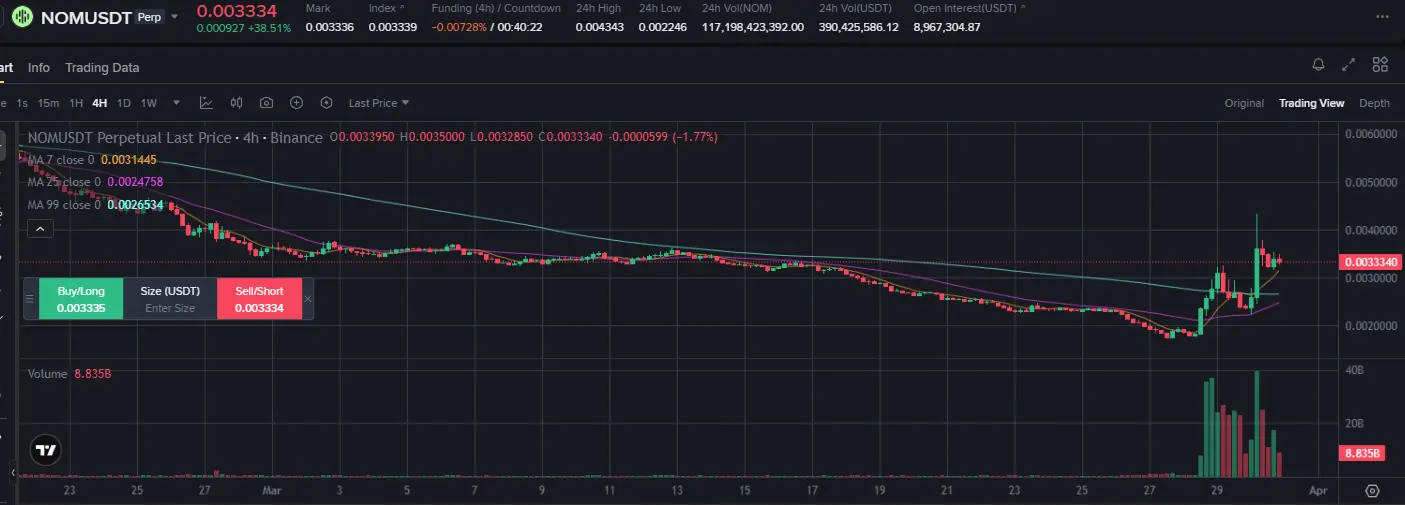
Task: Click the Index price label
Action: 382,8
